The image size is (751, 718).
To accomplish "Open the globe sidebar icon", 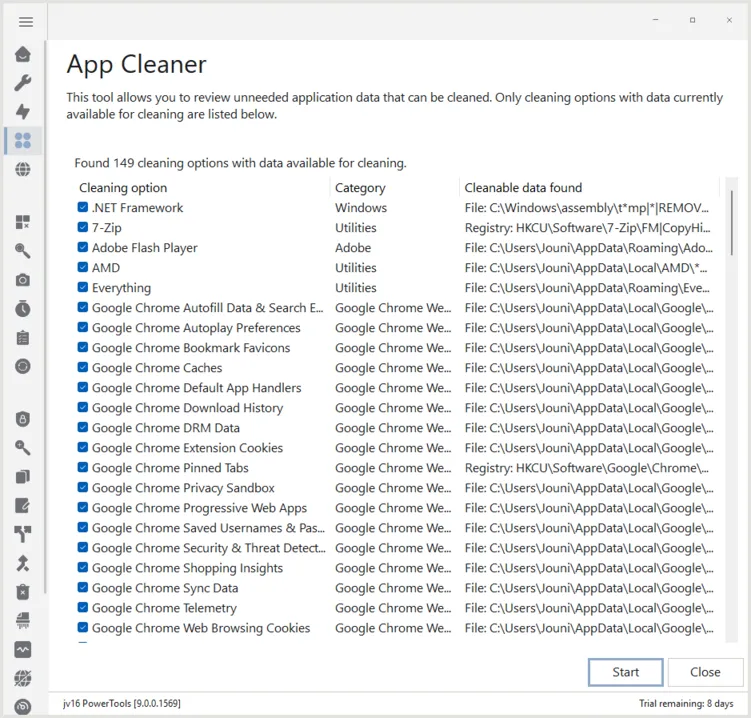I will (x=23, y=169).
